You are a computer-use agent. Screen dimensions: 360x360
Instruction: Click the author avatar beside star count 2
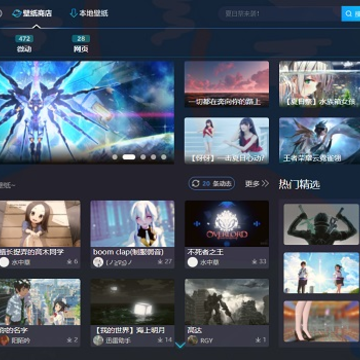(4, 340)
